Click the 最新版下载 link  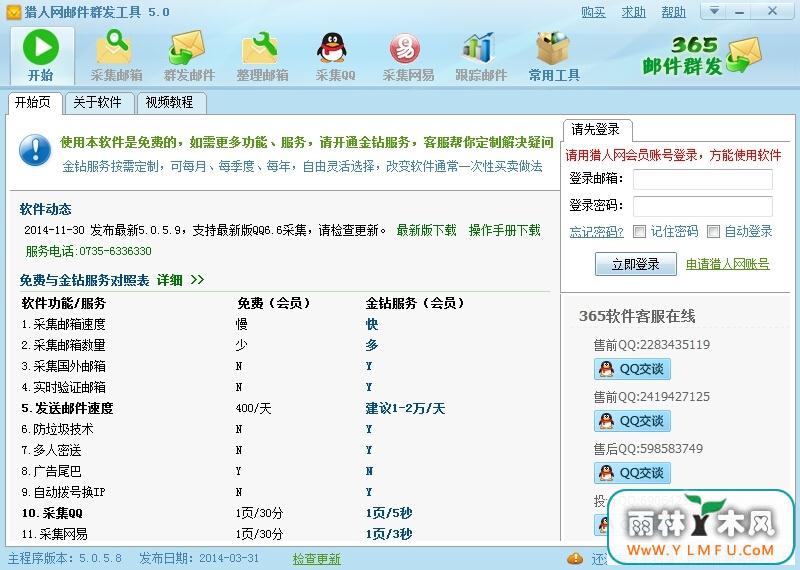pyautogui.click(x=427, y=230)
